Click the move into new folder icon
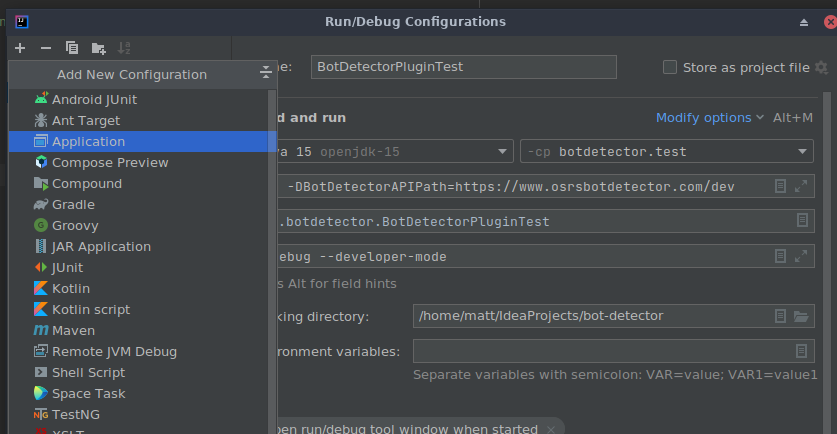Viewport: 837px width, 434px height. 98,49
